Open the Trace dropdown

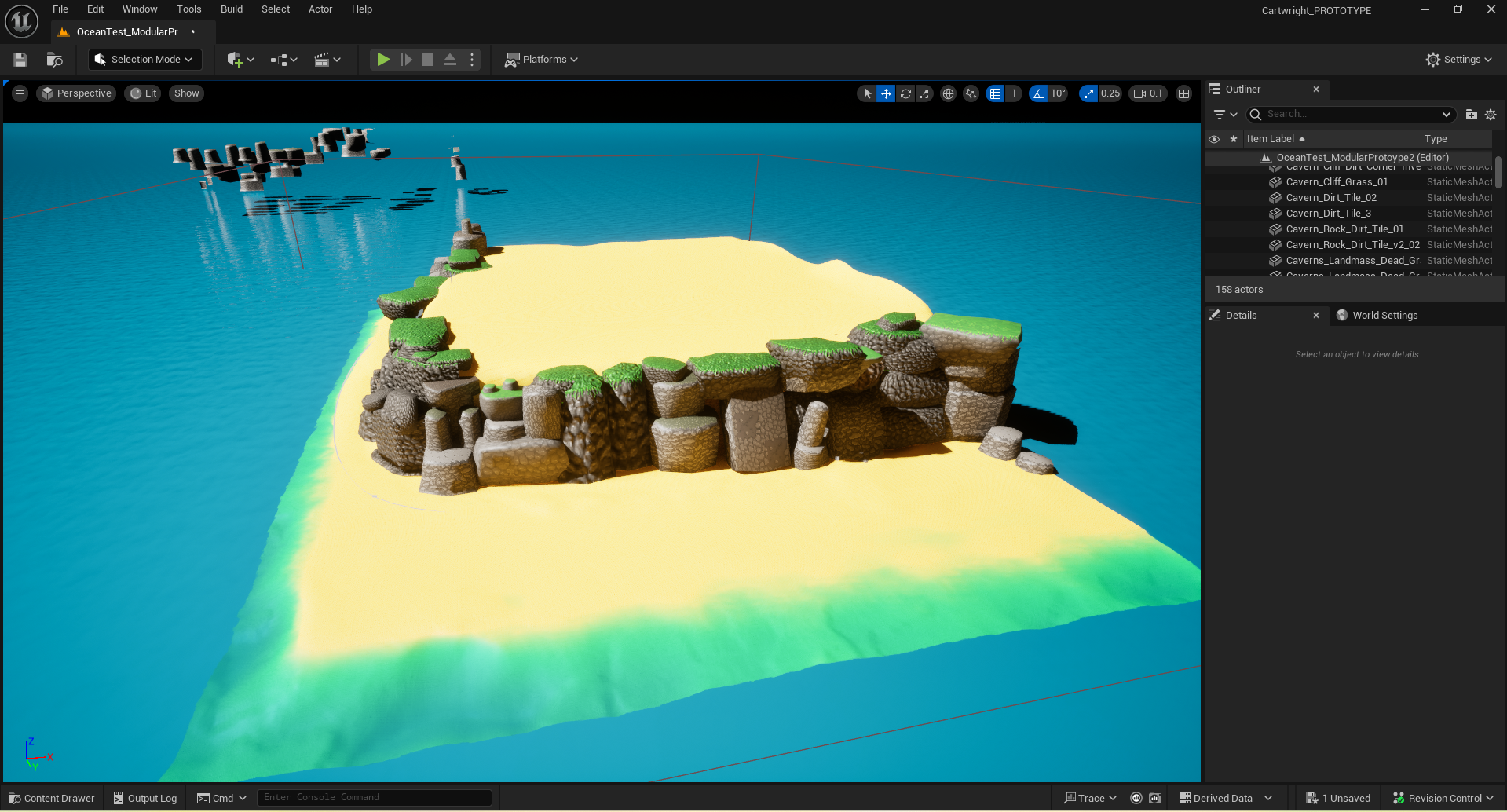(1090, 799)
